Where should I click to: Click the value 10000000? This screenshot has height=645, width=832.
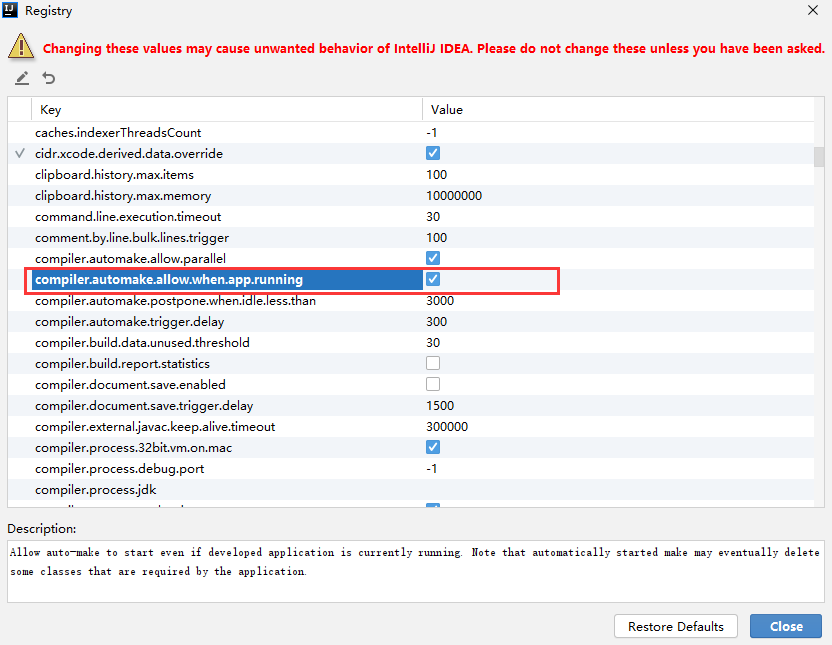[x=454, y=196]
